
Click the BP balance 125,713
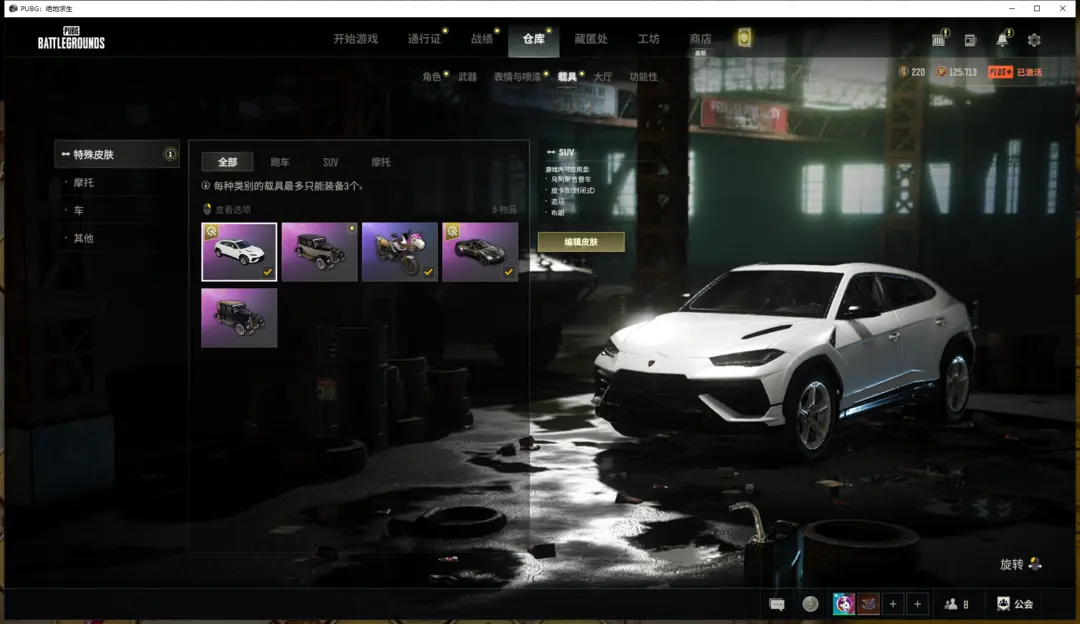coord(956,72)
